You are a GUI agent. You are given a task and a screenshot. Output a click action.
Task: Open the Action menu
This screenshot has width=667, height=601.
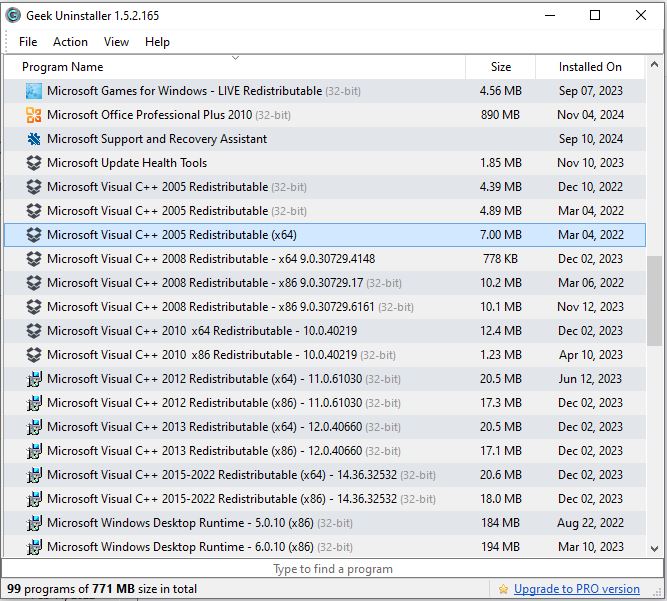click(70, 42)
